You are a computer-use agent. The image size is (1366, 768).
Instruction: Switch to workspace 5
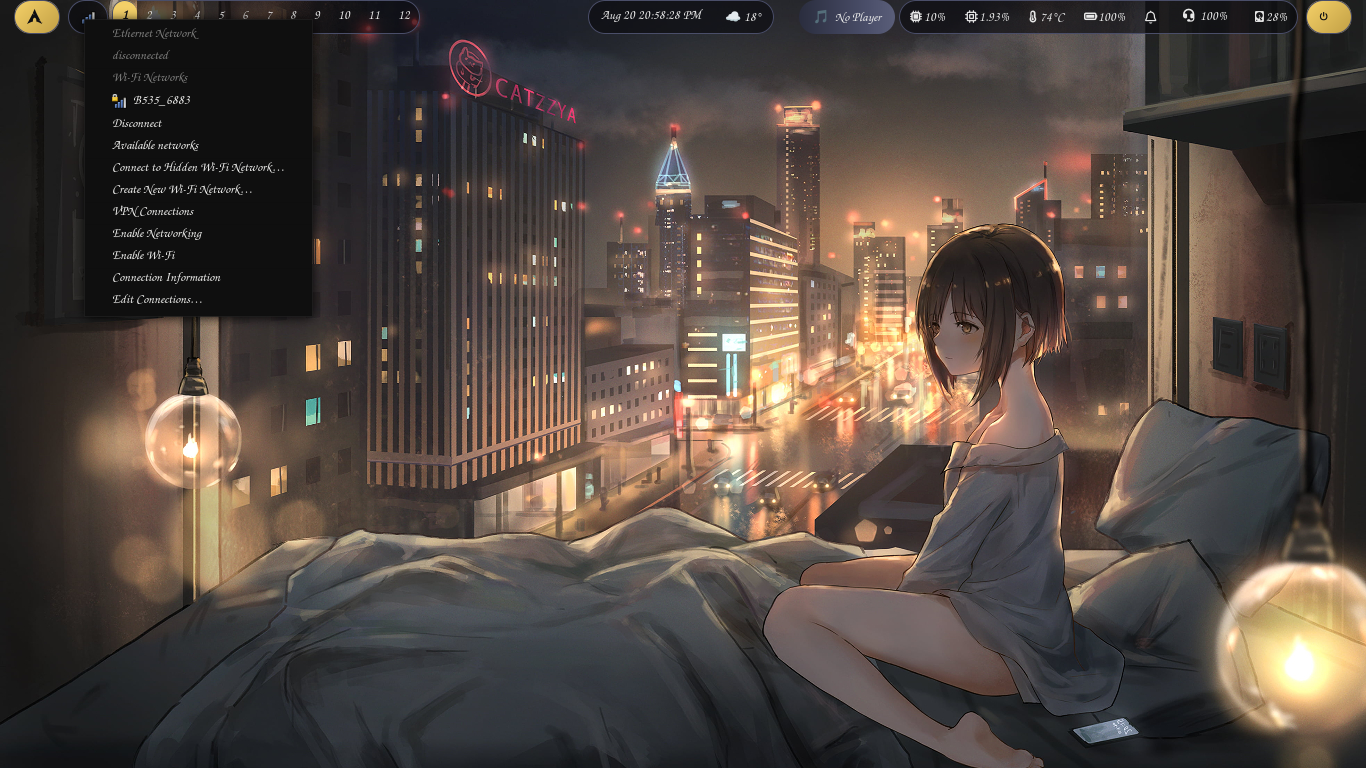(222, 16)
